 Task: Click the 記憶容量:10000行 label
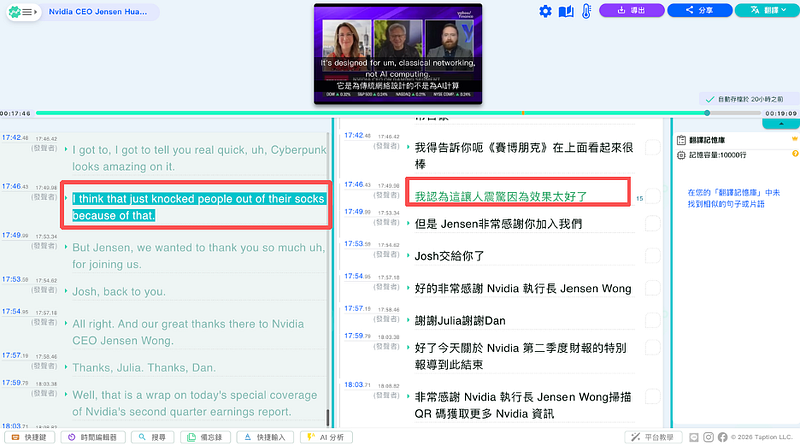[x=717, y=155]
